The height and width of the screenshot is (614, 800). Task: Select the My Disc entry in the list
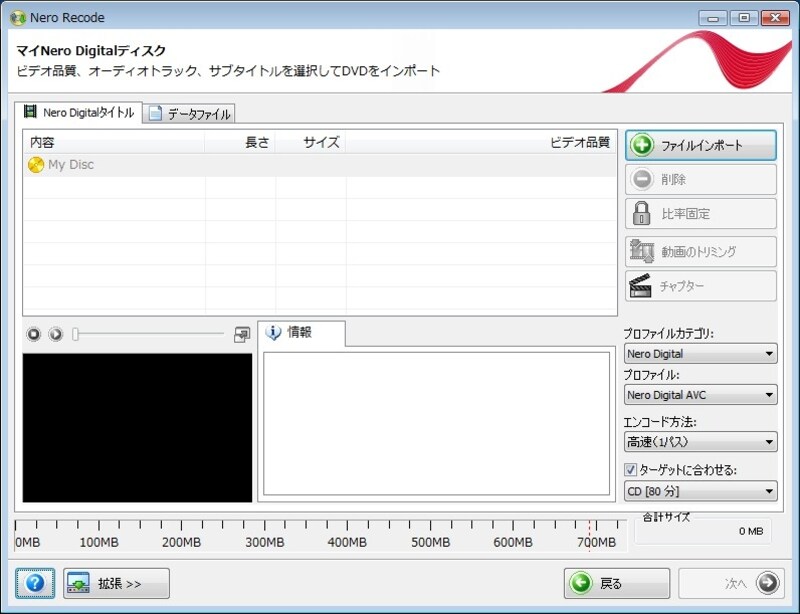point(67,165)
